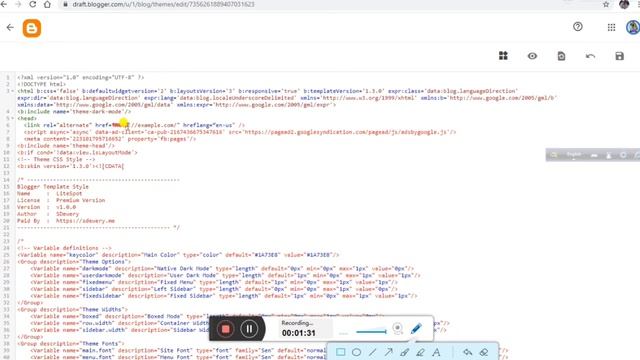Image resolution: width=640 pixels, height=360 pixels.
Task: Click the Version v1.0.0 line
Action: coord(46,207)
